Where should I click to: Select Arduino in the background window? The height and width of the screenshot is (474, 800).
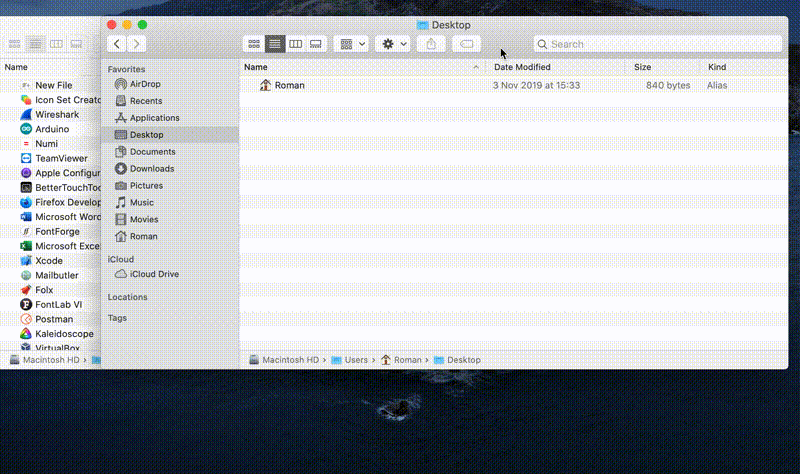point(51,129)
